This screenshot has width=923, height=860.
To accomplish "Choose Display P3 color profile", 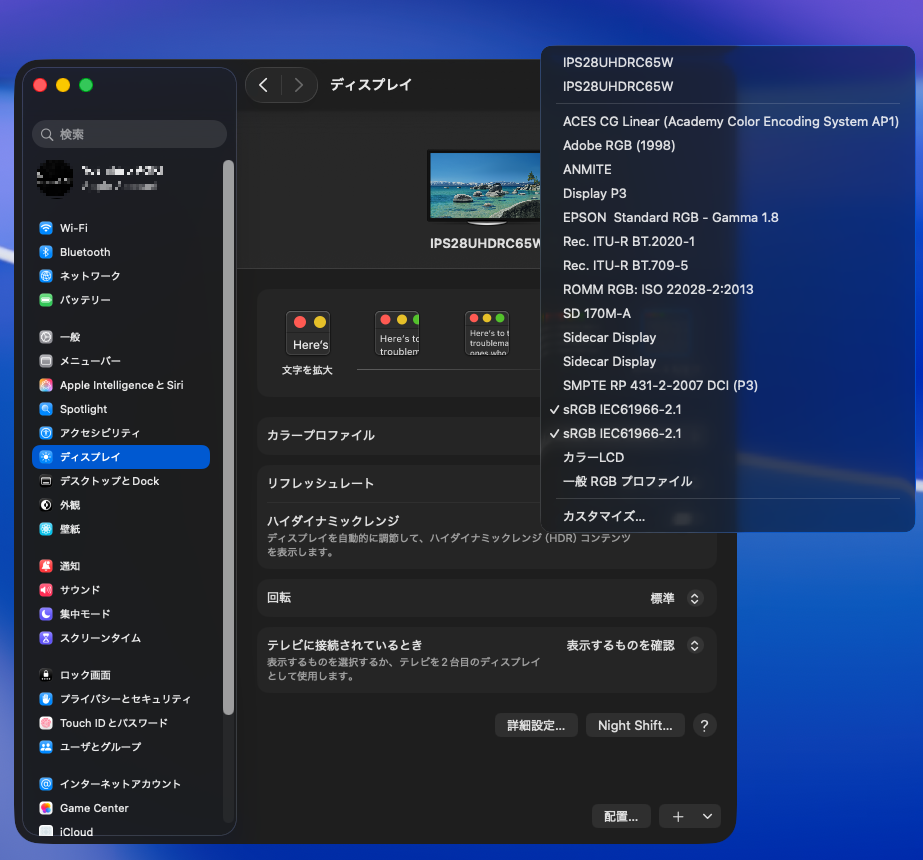I will (x=594, y=193).
